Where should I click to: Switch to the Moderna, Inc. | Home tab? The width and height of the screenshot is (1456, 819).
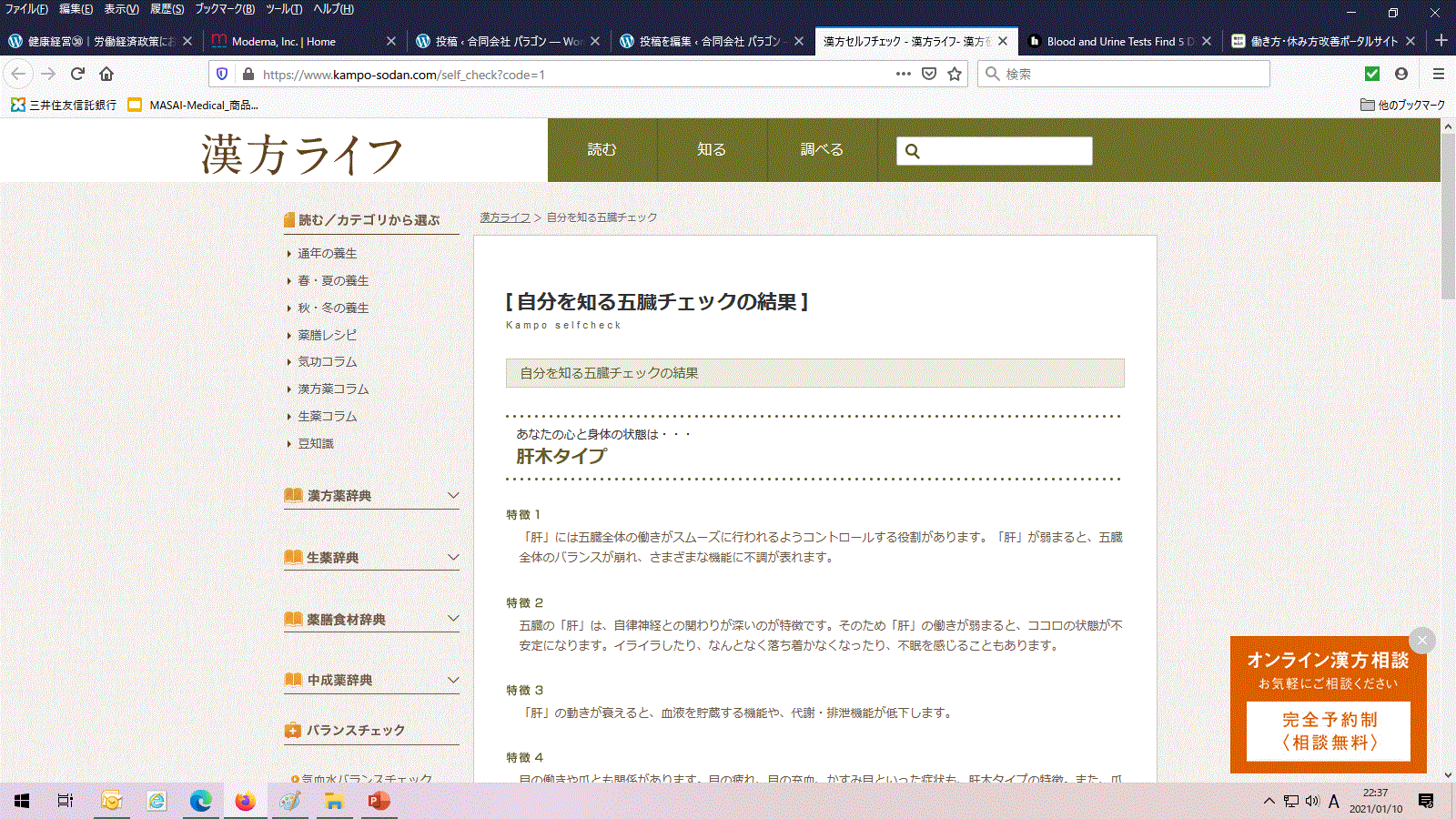304,41
